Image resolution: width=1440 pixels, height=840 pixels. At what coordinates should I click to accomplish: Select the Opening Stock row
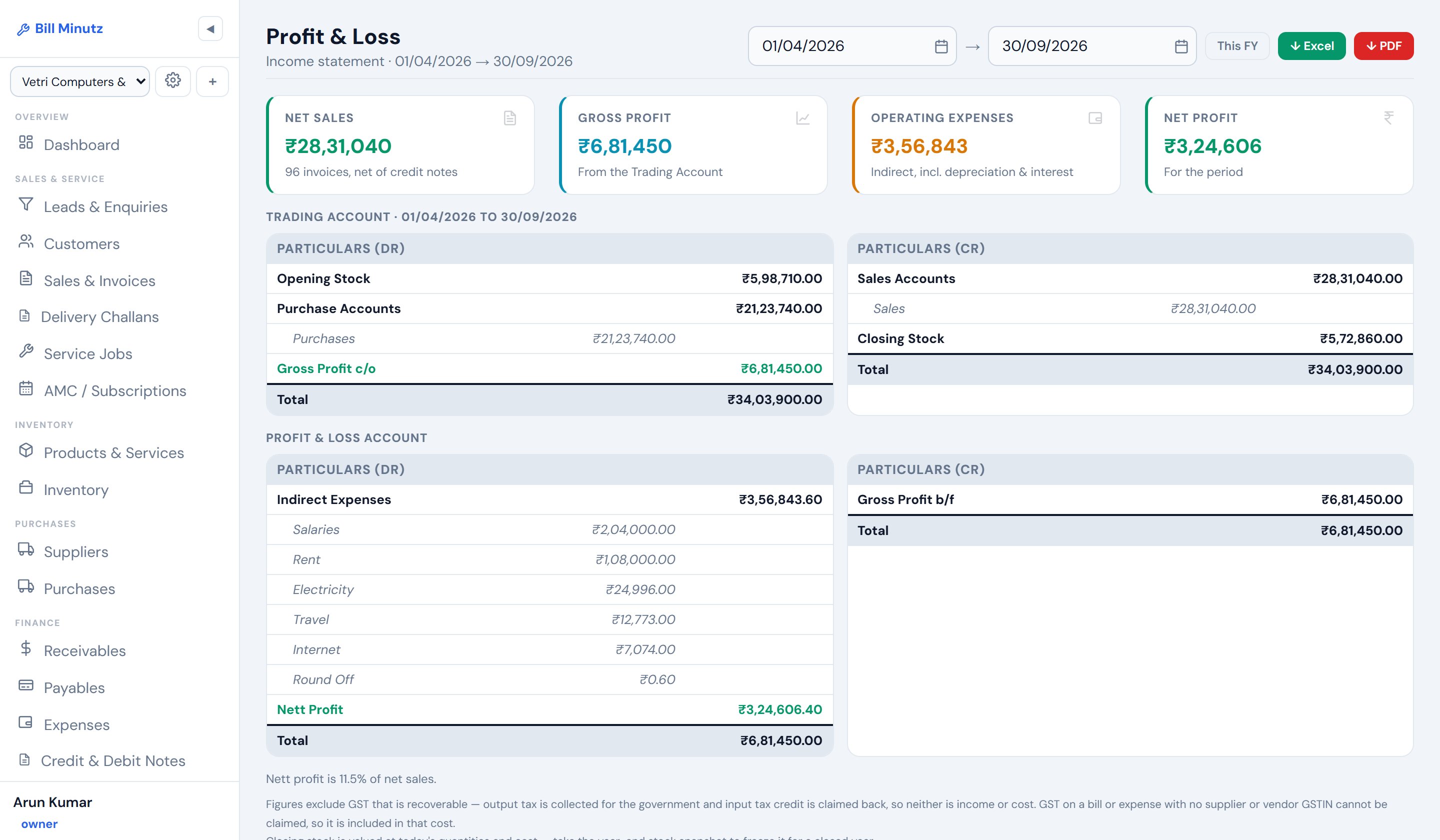(x=549, y=278)
